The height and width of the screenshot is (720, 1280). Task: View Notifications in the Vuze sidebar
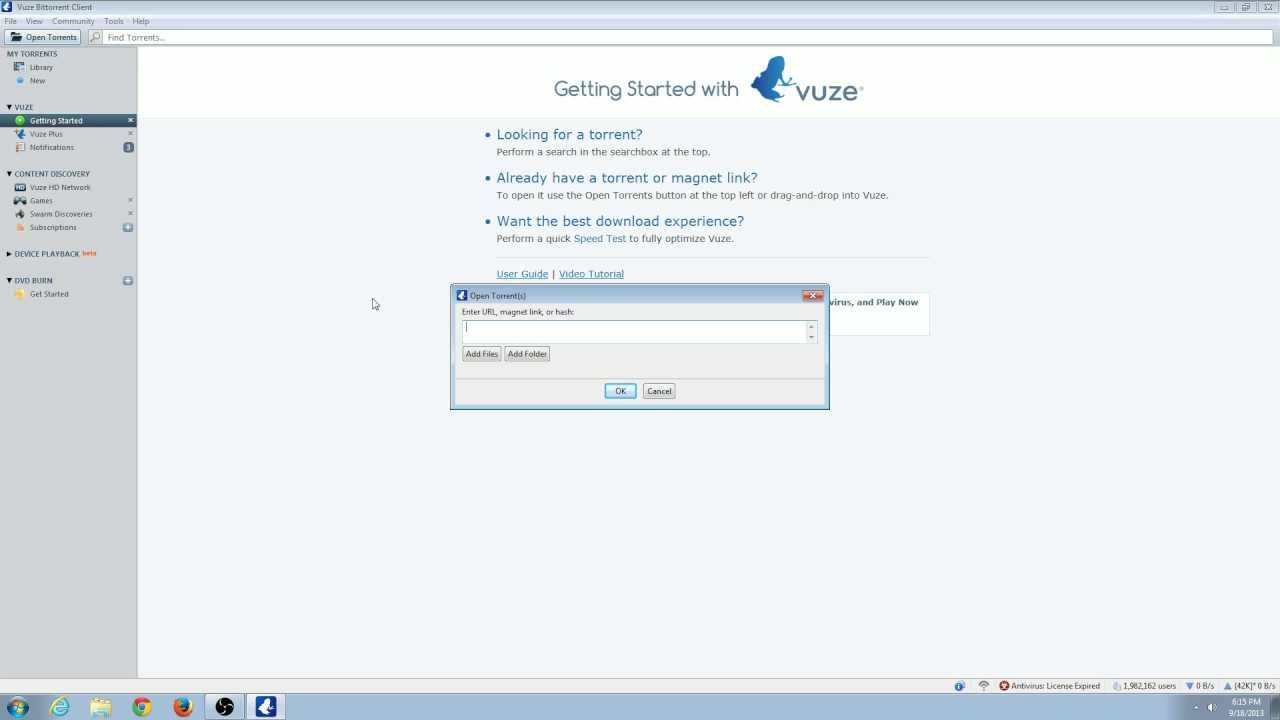pos(51,147)
